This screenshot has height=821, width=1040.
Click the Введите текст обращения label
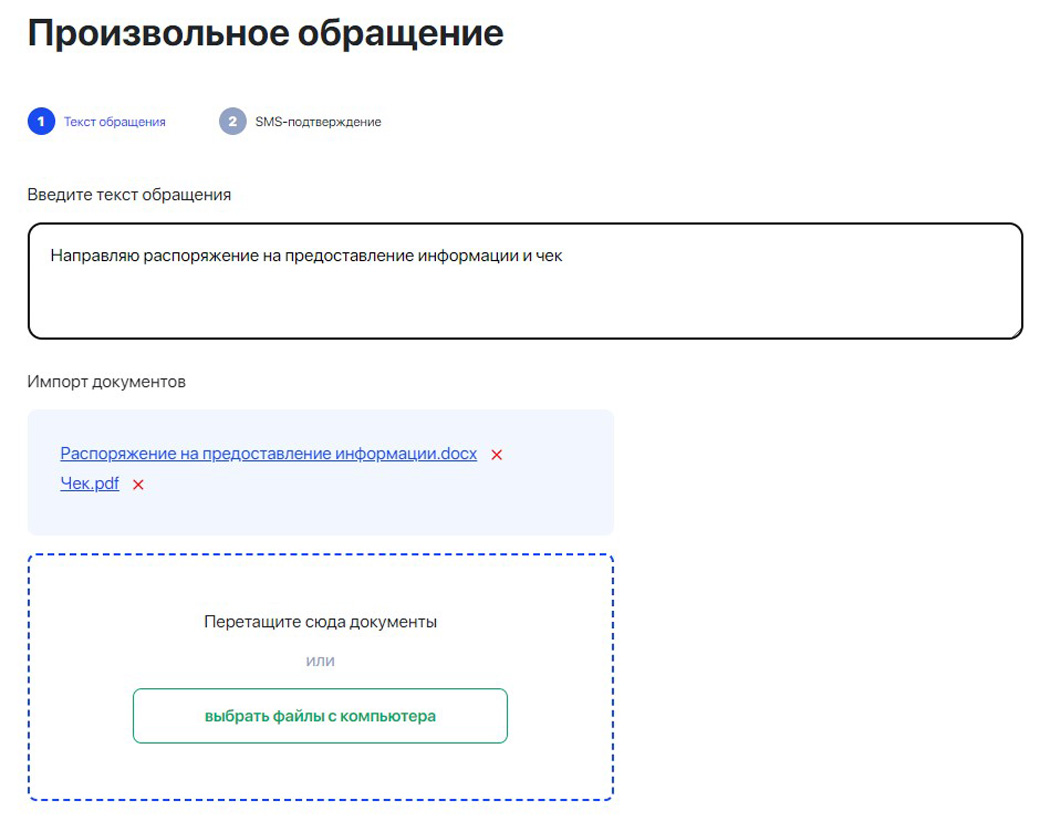point(129,195)
